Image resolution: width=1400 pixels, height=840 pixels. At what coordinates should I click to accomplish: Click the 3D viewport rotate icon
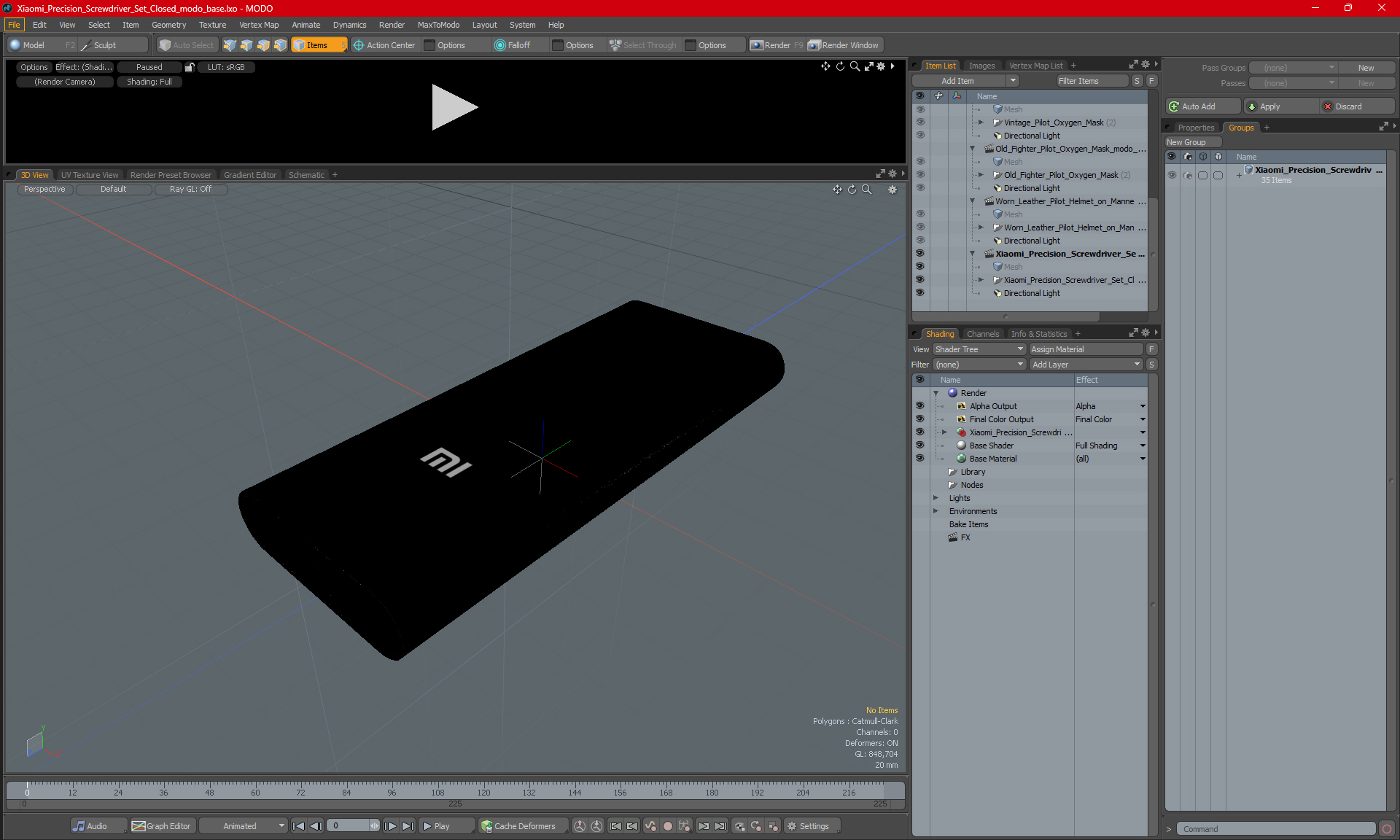852,190
